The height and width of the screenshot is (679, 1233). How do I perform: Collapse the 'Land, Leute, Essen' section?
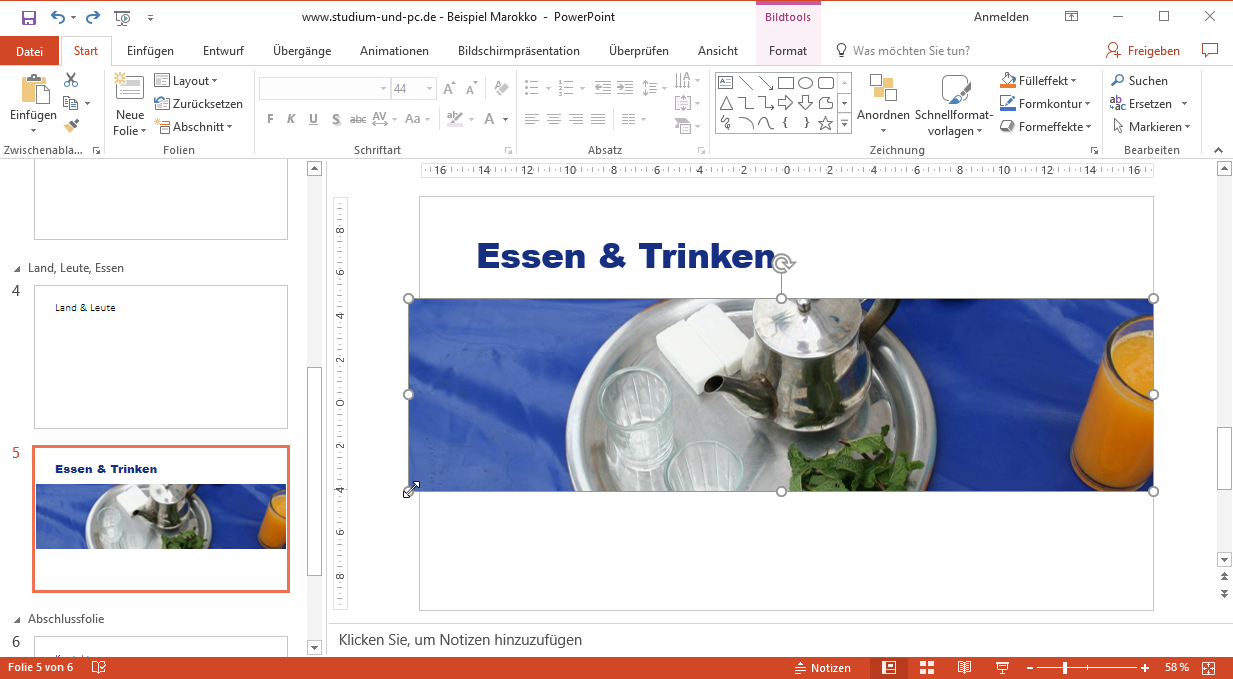[x=16, y=268]
